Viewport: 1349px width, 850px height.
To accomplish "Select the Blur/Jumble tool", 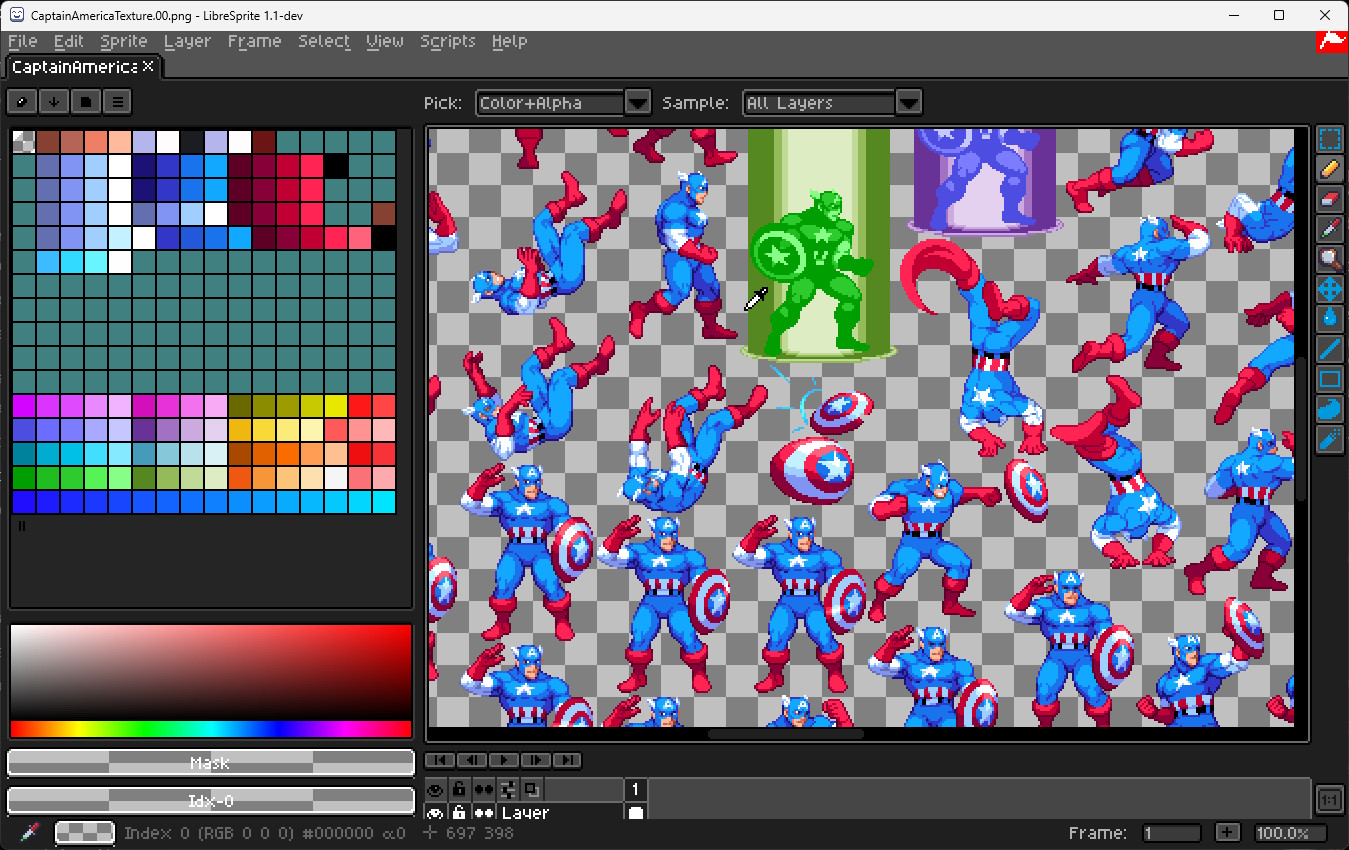I will 1329,439.
